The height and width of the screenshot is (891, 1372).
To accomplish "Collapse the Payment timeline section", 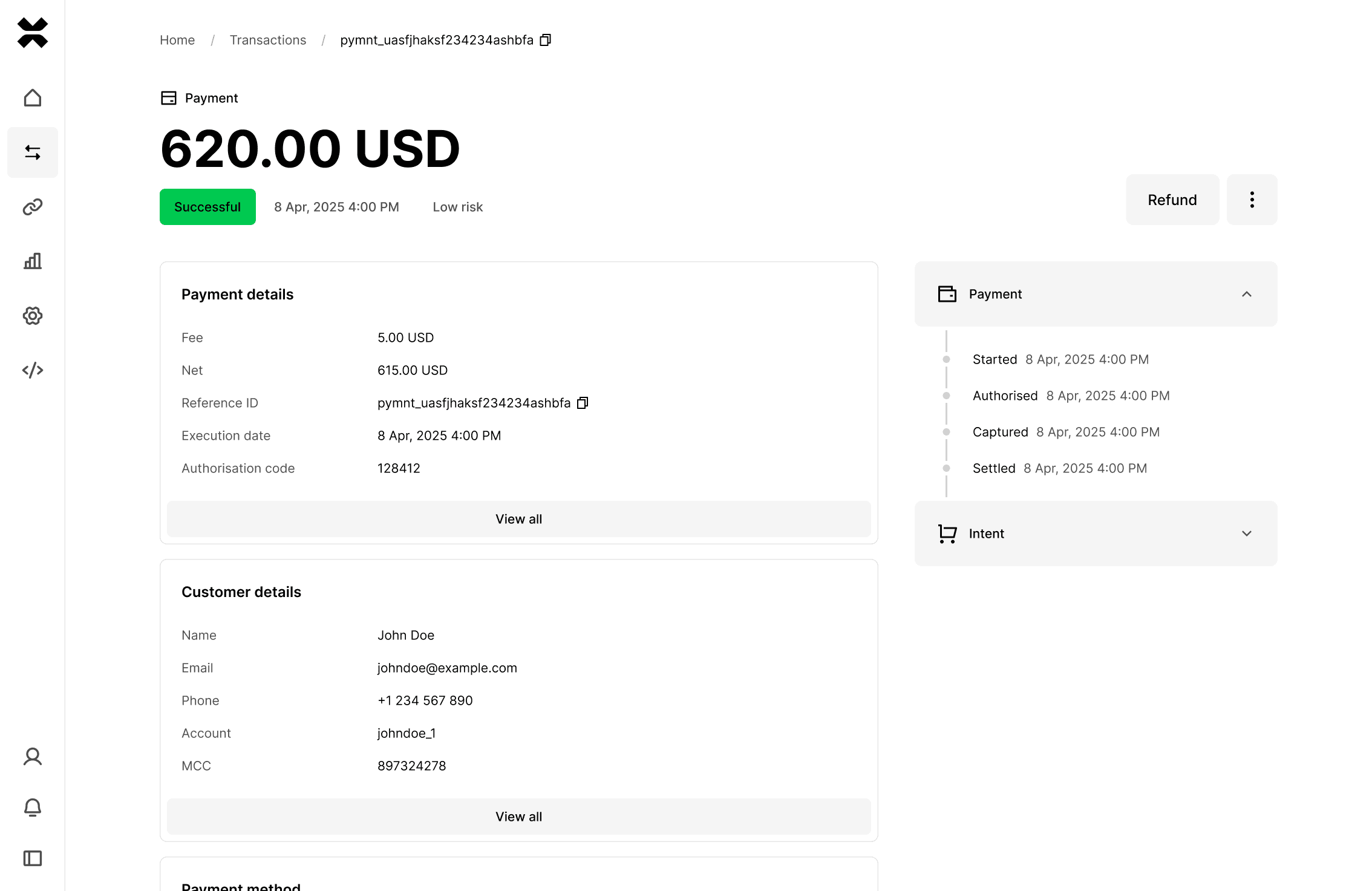I will (1246, 294).
